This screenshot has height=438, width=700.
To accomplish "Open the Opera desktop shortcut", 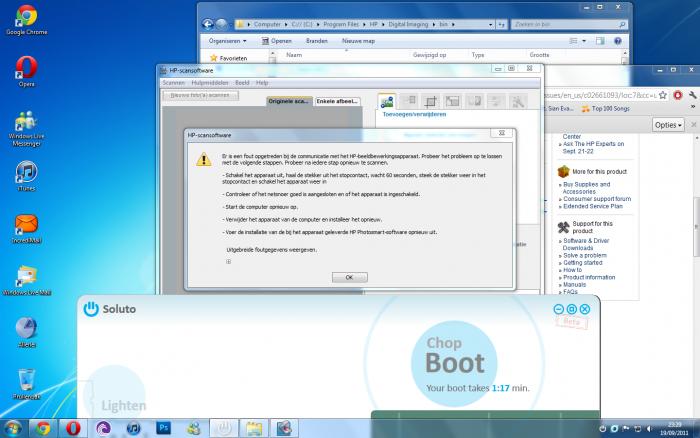I will [27, 71].
